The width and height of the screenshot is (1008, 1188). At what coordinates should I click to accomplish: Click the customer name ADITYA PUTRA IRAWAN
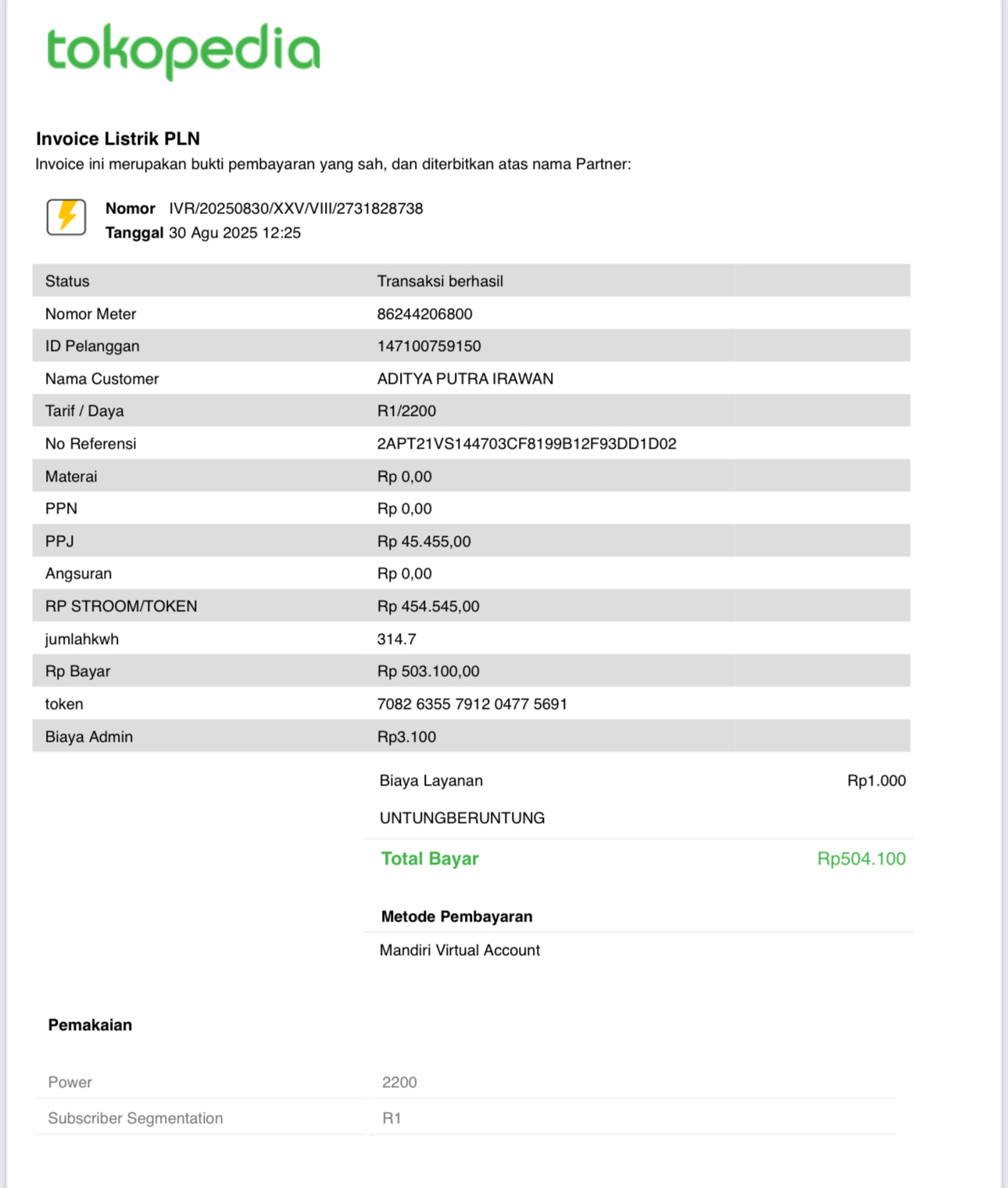coord(465,379)
